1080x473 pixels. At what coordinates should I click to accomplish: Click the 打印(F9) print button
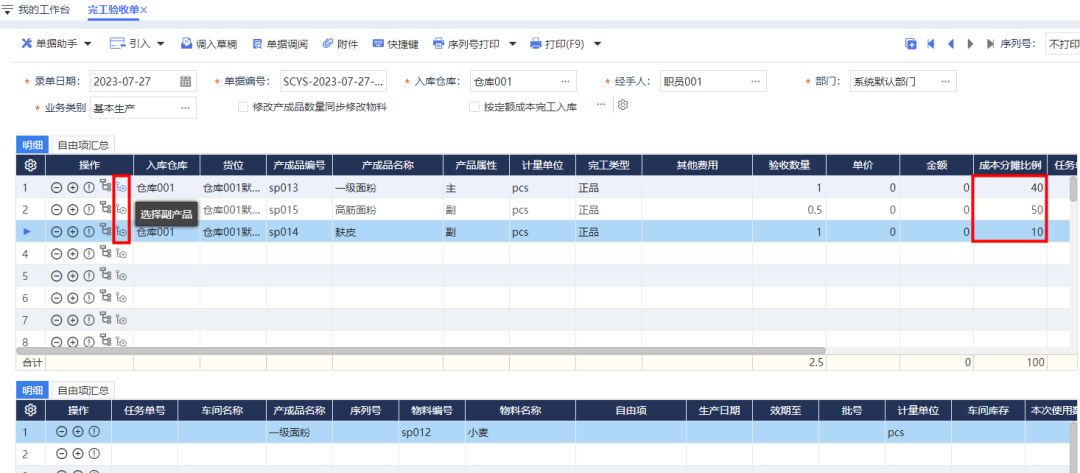click(x=557, y=43)
